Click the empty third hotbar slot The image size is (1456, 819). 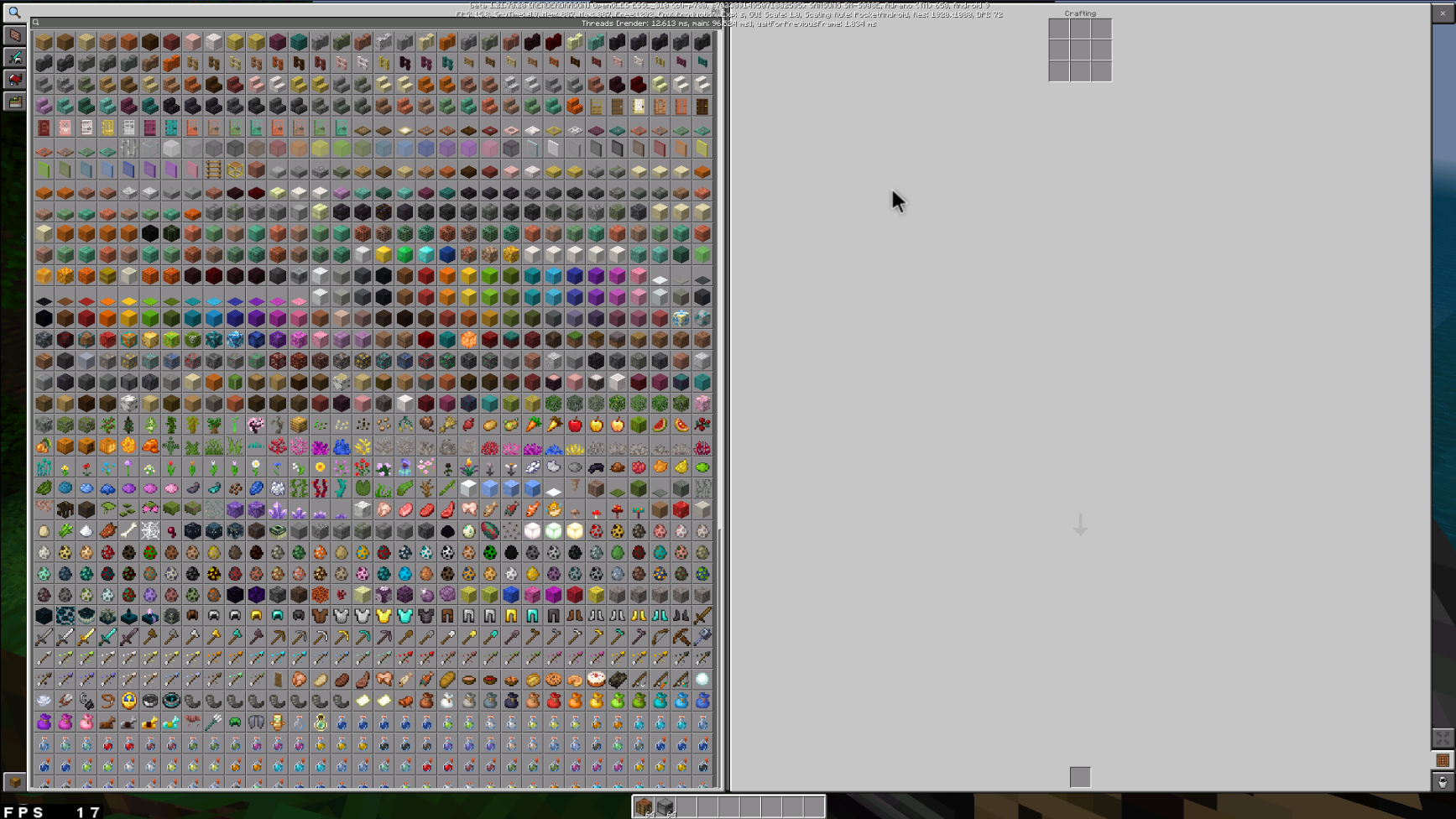686,806
